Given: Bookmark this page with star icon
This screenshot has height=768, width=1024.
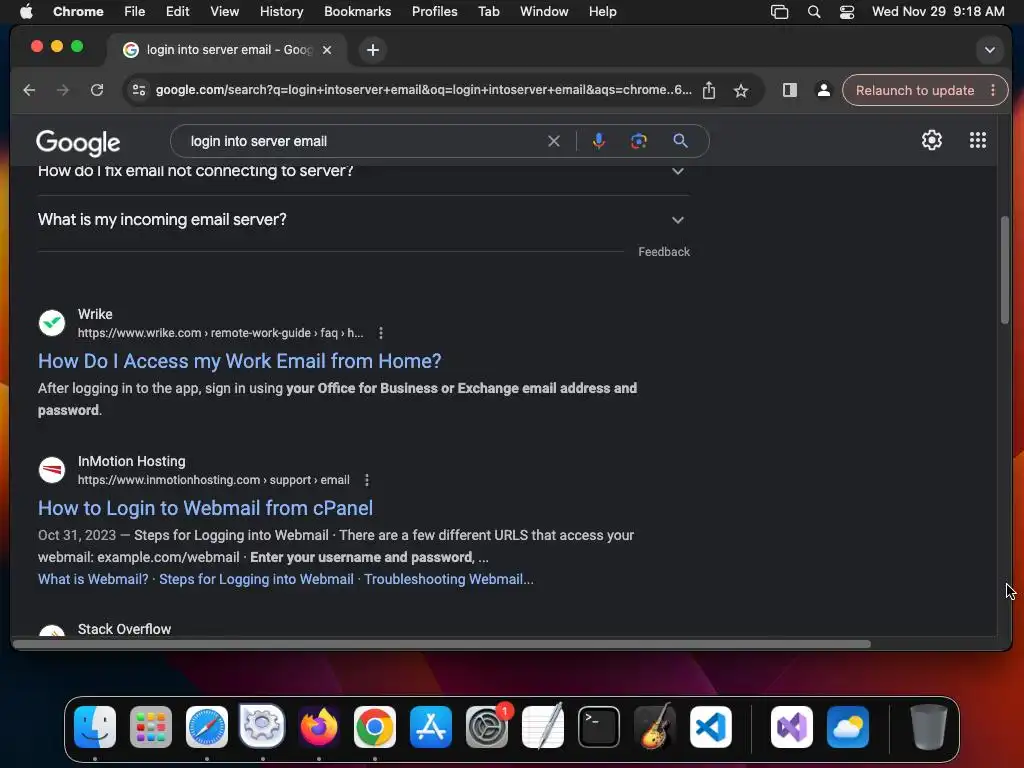Looking at the screenshot, I should click(741, 90).
